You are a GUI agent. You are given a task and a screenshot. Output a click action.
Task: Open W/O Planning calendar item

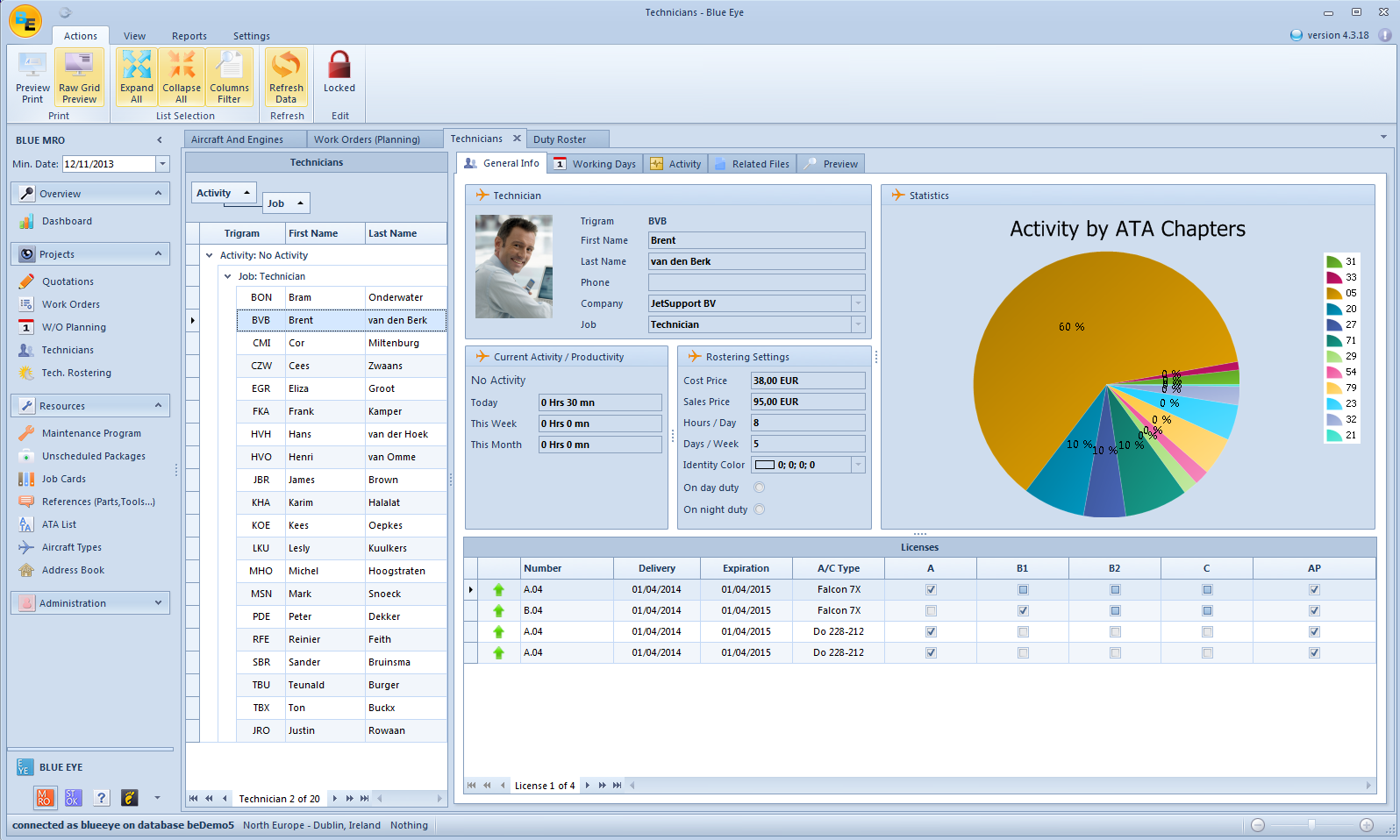74,327
